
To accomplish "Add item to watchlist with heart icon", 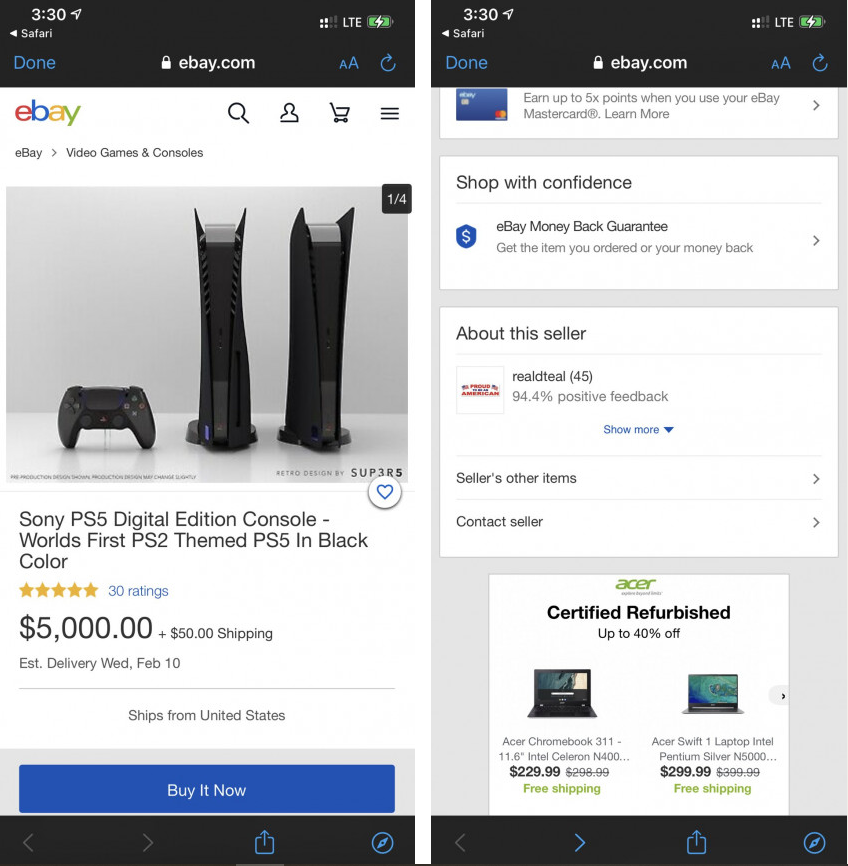I will tap(385, 492).
